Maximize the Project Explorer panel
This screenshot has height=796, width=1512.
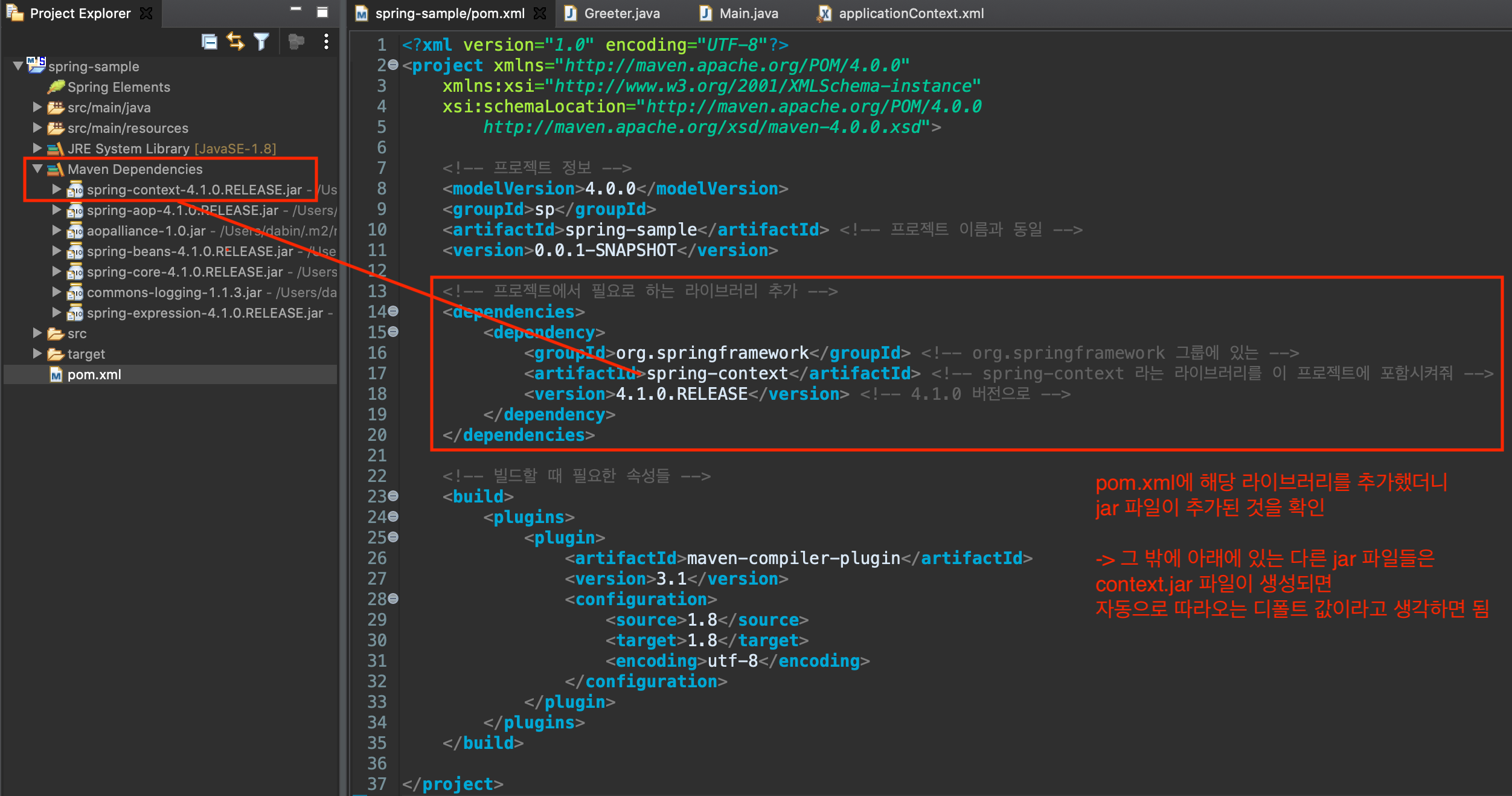coord(322,11)
